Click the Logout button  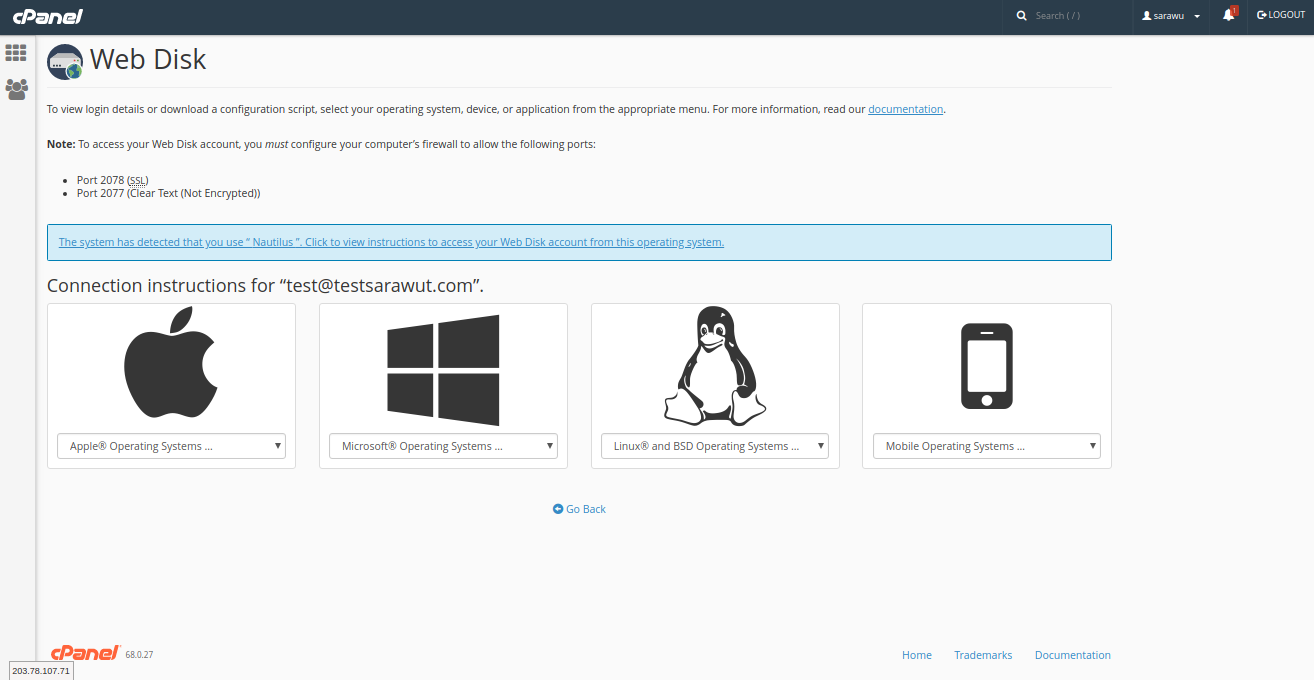tap(1281, 15)
